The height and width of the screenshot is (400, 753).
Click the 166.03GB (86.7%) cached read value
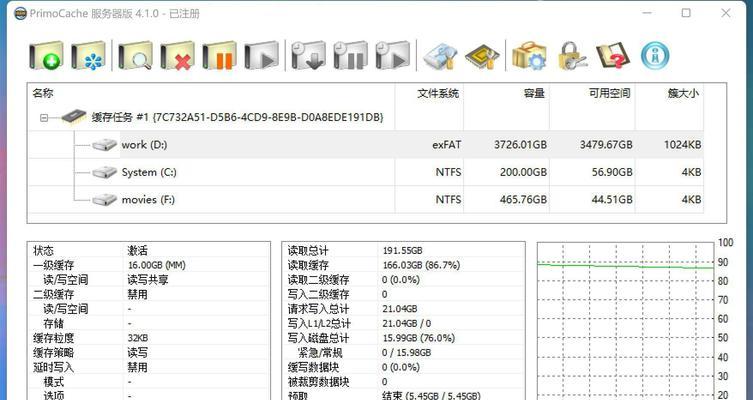click(421, 265)
